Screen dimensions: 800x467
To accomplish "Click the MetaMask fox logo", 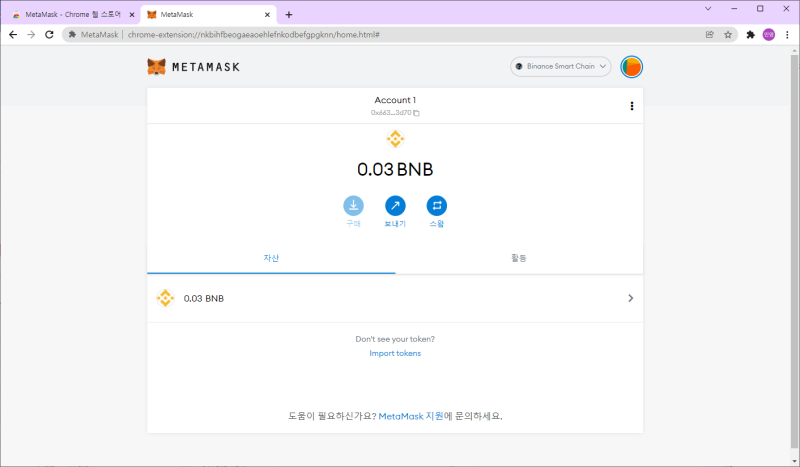I will pyautogui.click(x=156, y=67).
